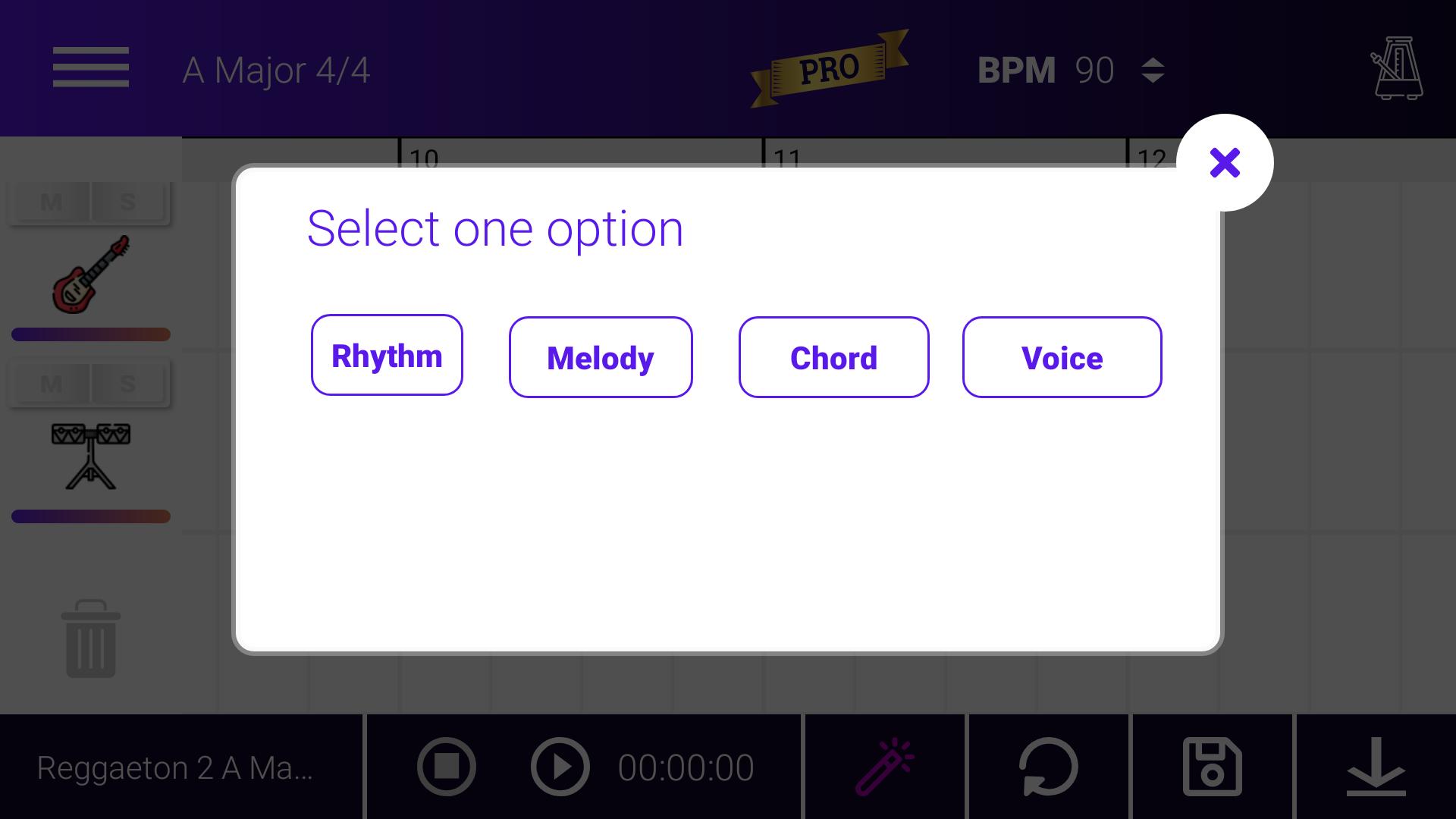Image resolution: width=1456 pixels, height=819 pixels.
Task: Click the loop refresh icon
Action: pos(1048,767)
